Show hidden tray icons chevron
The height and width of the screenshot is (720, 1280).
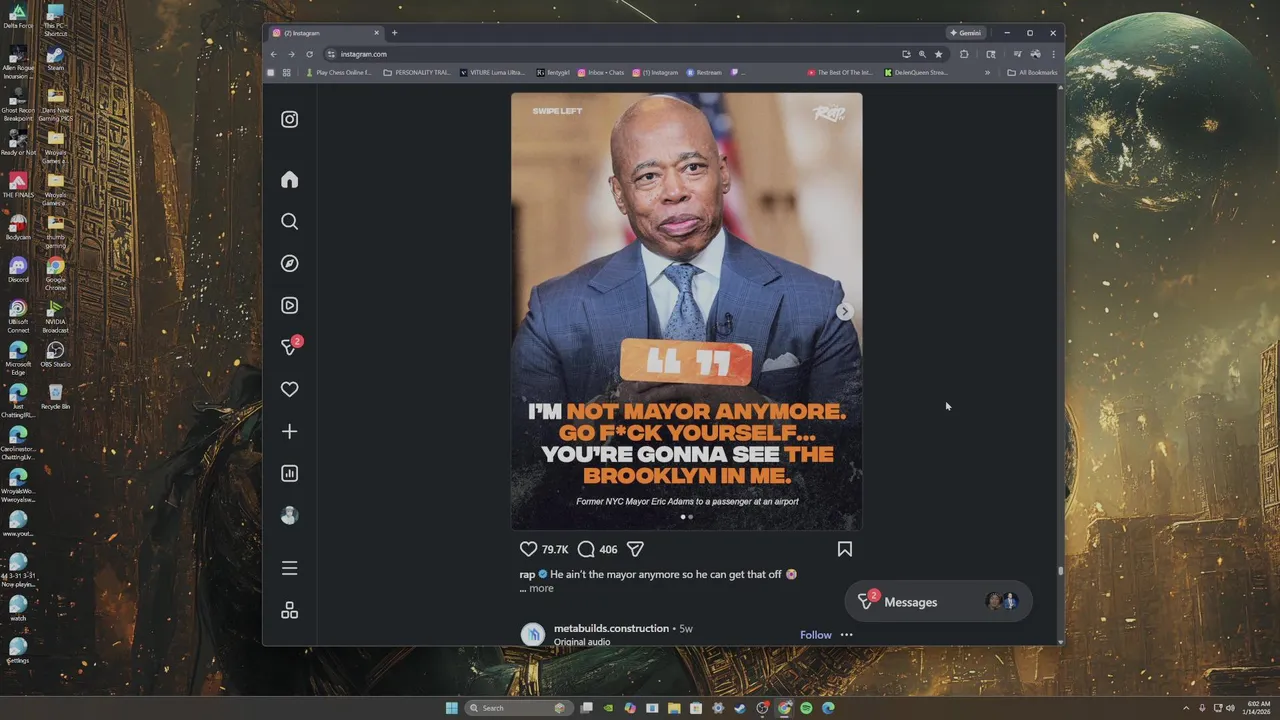(1186, 708)
